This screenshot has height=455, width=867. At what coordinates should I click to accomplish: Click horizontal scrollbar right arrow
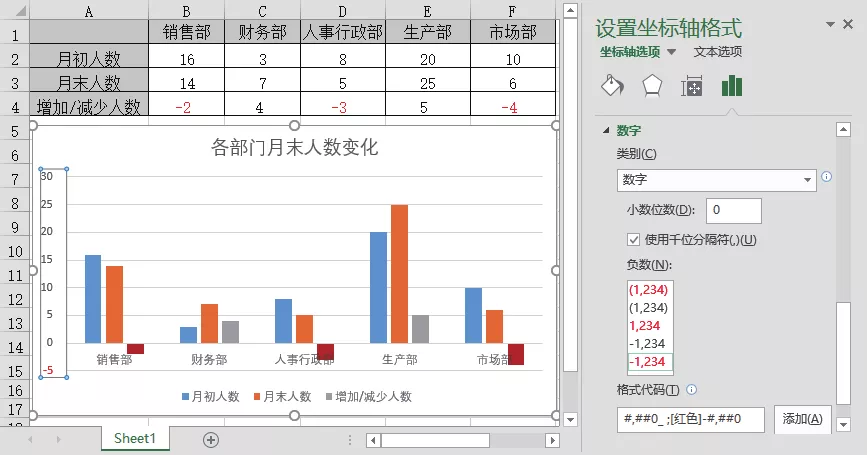tap(552, 441)
